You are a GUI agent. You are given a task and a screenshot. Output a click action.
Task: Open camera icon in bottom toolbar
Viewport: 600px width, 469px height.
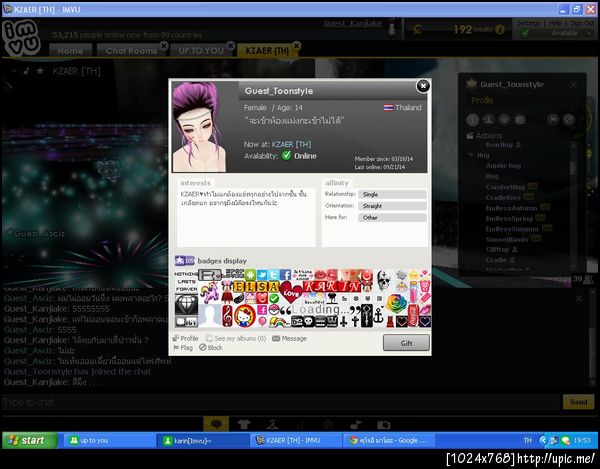point(383,425)
